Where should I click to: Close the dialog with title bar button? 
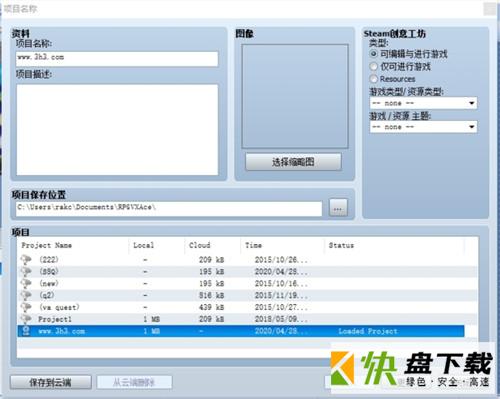(490, 9)
